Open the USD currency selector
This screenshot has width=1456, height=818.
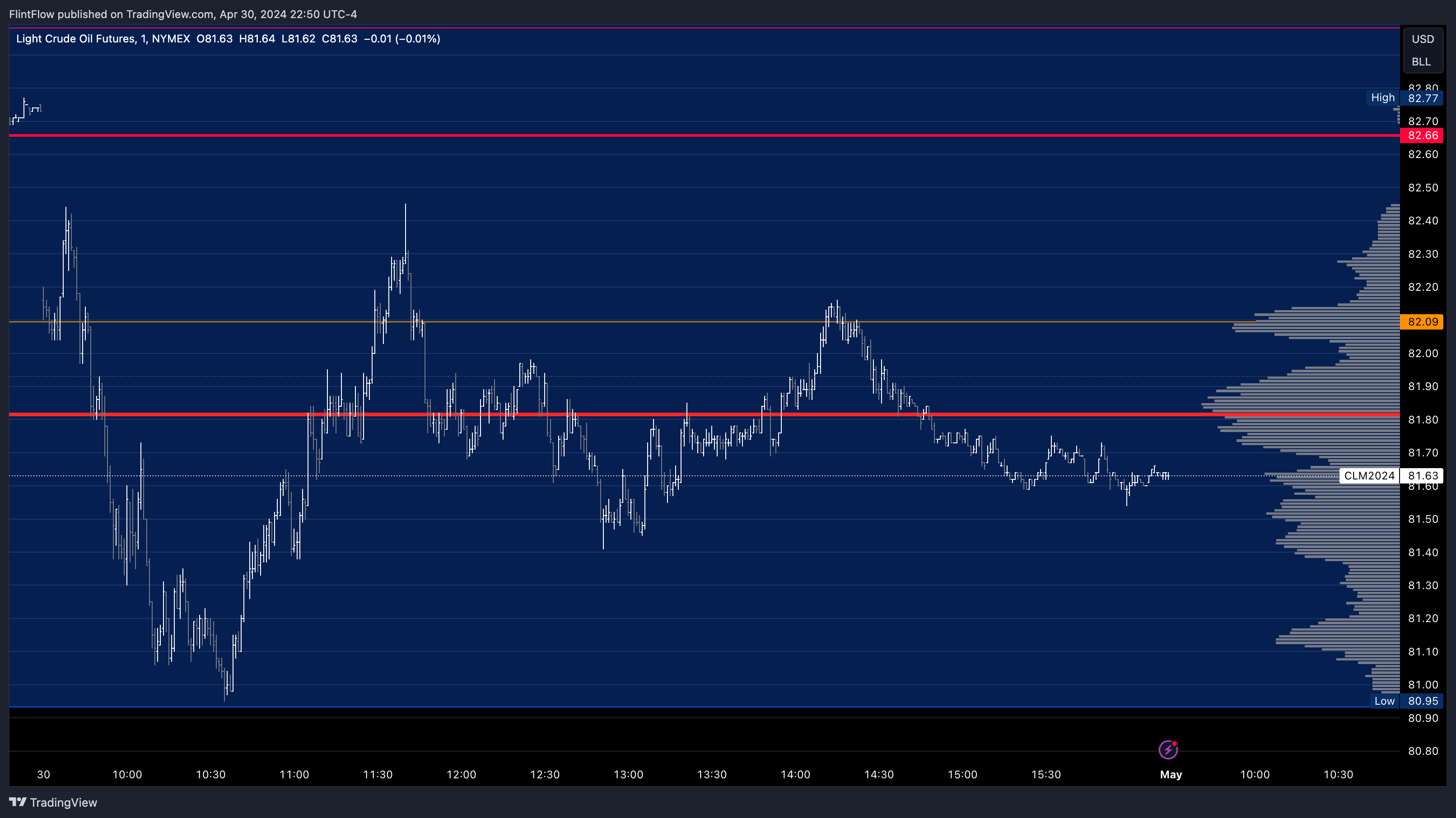[1423, 39]
